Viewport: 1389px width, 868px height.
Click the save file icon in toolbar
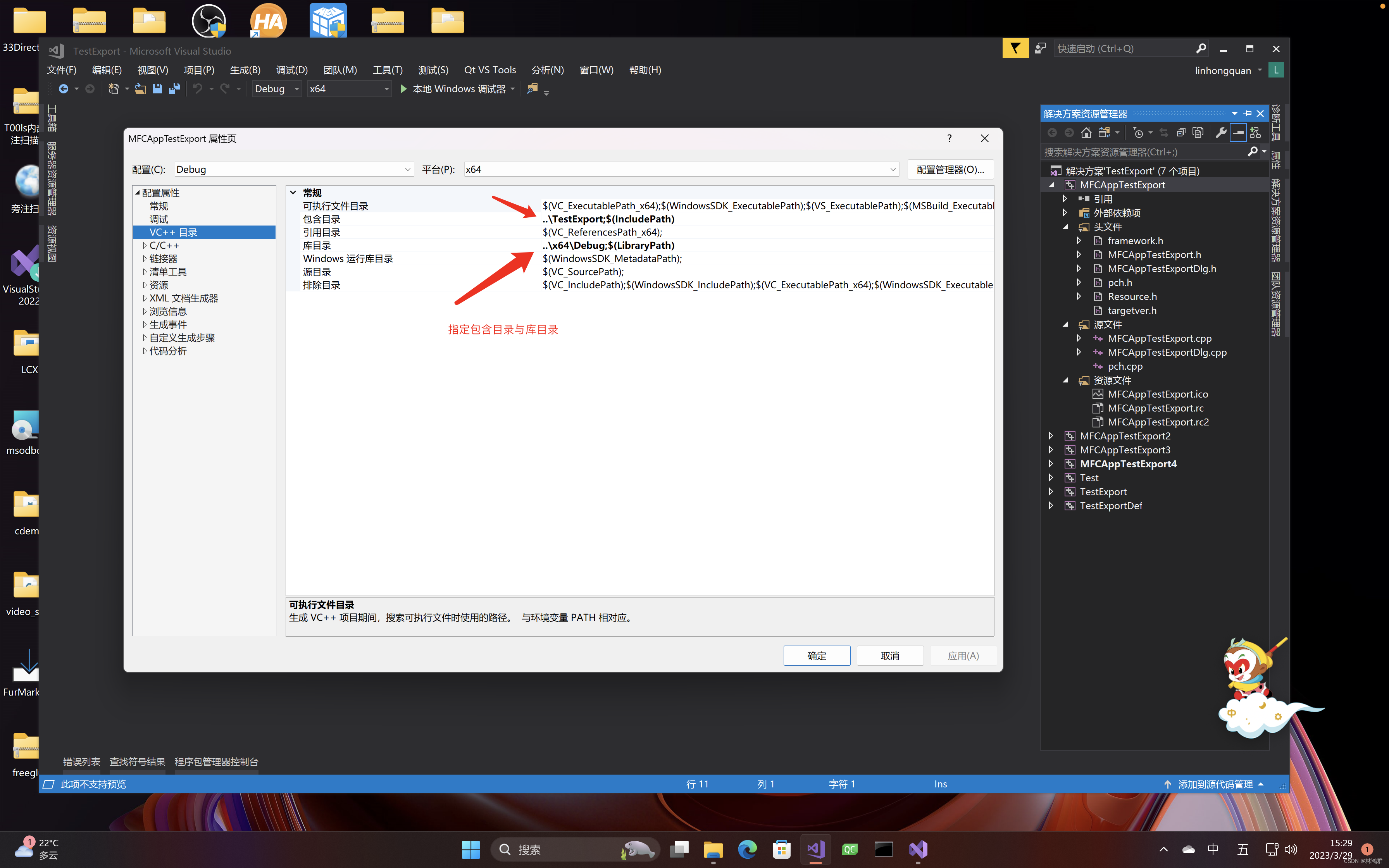click(157, 89)
